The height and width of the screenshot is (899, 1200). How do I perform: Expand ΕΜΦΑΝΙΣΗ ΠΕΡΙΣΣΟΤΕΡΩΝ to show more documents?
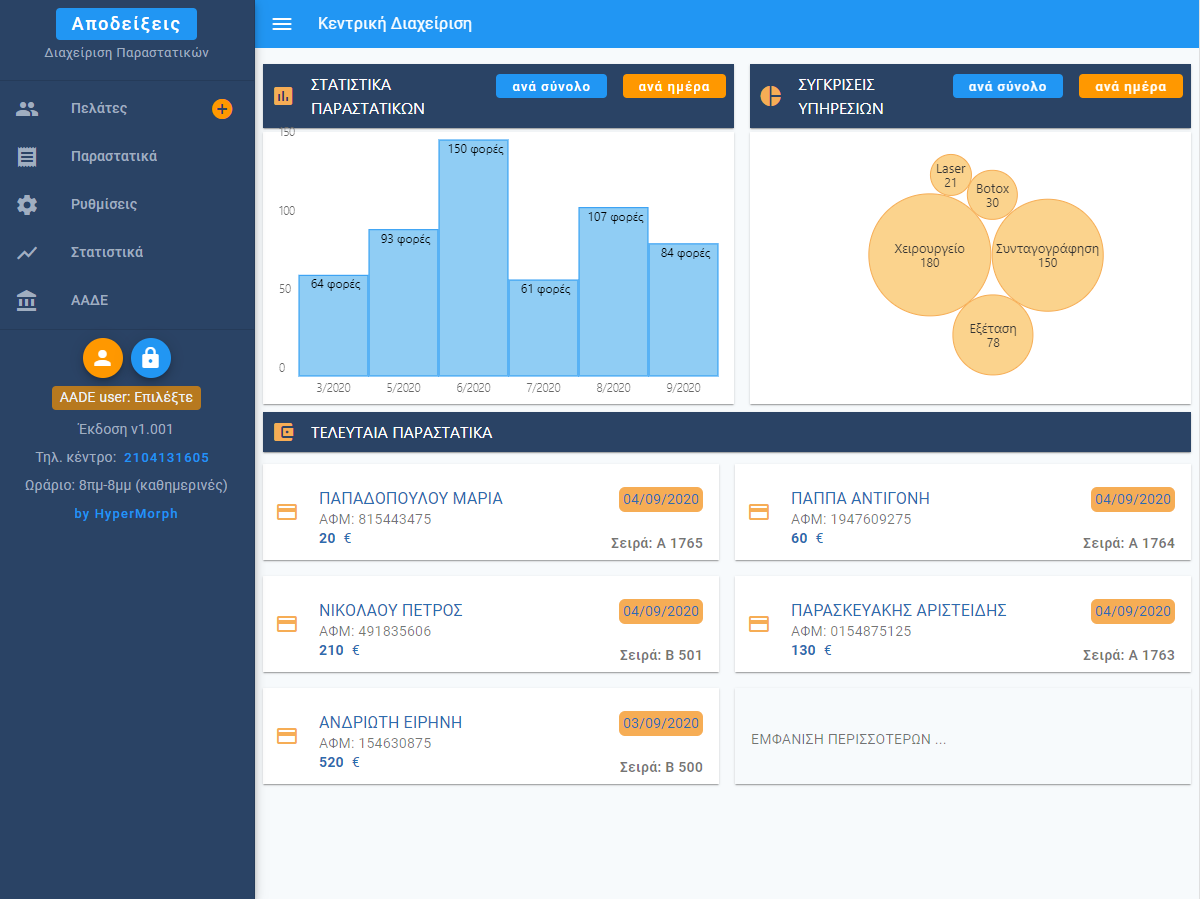(x=848, y=740)
